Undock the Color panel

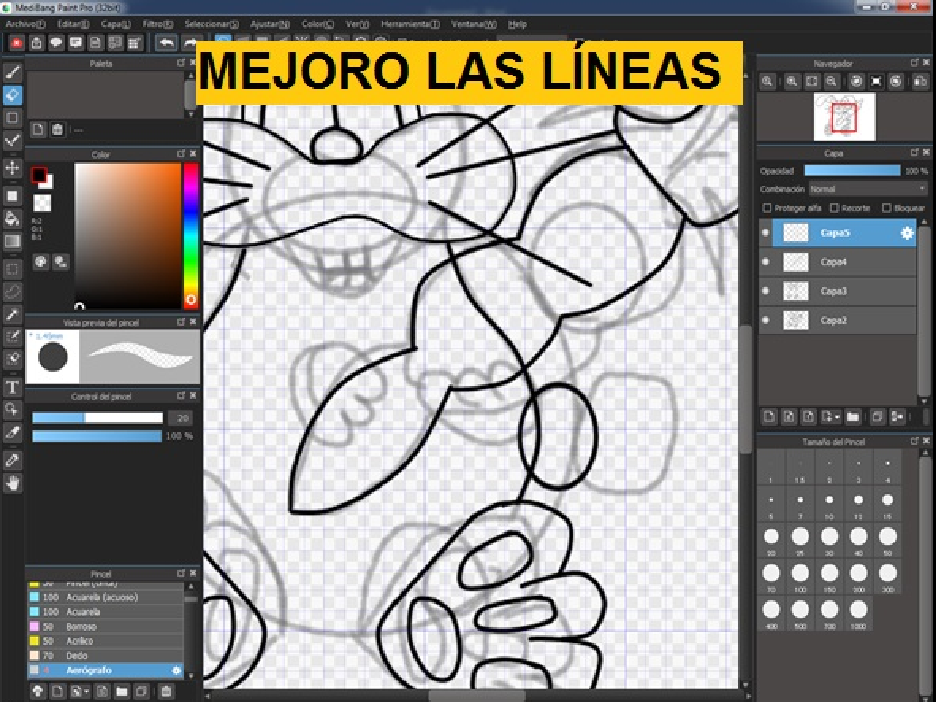pyautogui.click(x=181, y=154)
